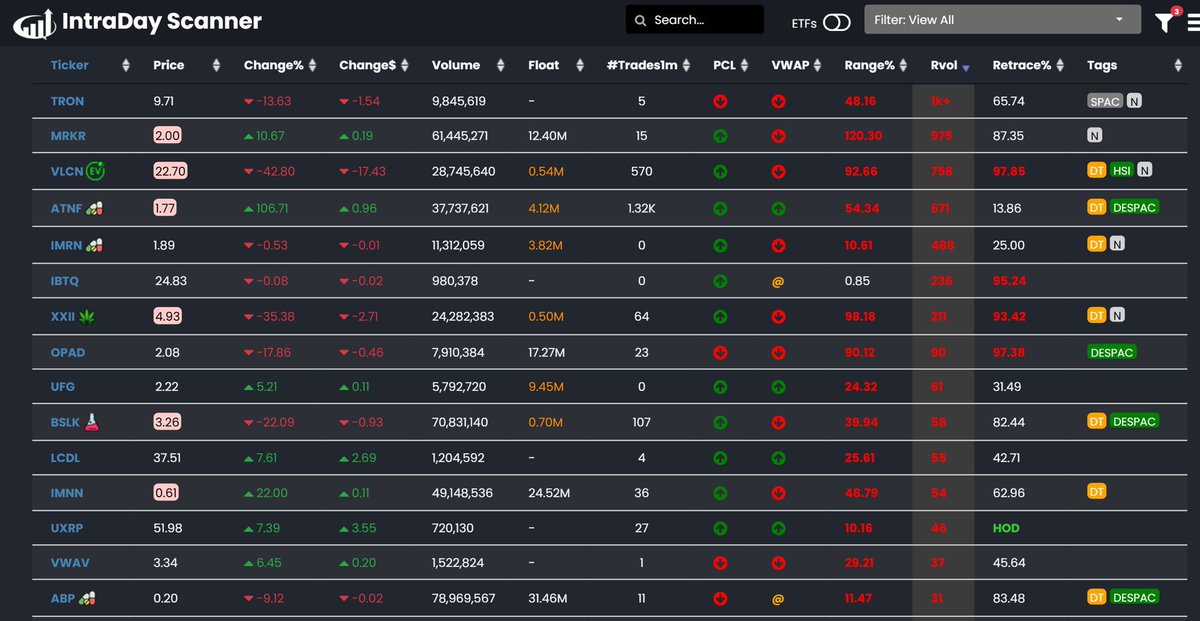Click float value 0.54M on VLCN
The image size is (1200, 621).
pyautogui.click(x=545, y=171)
